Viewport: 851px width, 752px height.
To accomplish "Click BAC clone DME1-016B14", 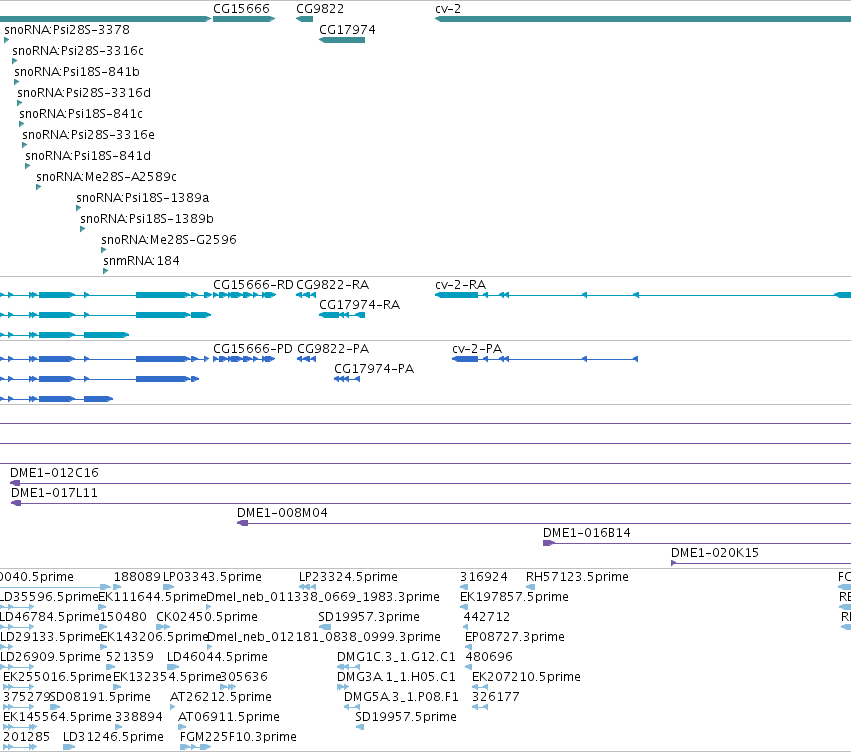I will click(x=587, y=533).
